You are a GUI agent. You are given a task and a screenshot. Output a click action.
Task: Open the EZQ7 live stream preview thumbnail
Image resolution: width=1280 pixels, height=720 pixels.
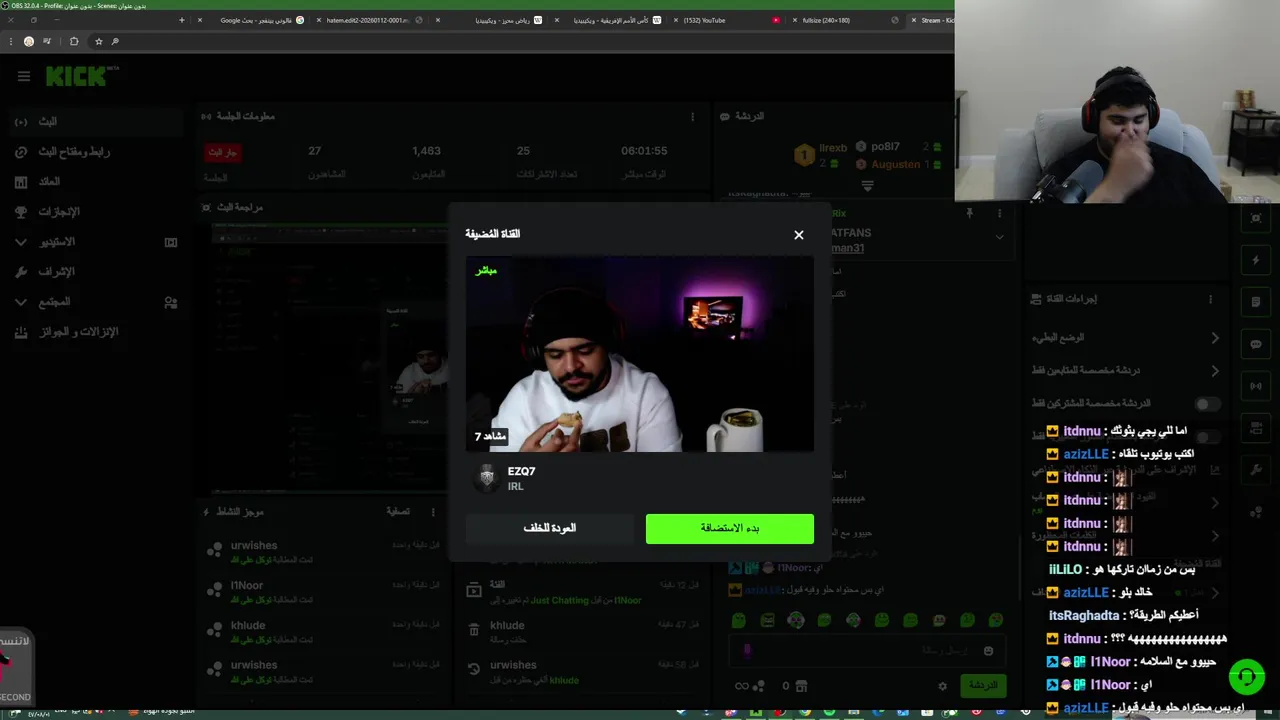640,354
